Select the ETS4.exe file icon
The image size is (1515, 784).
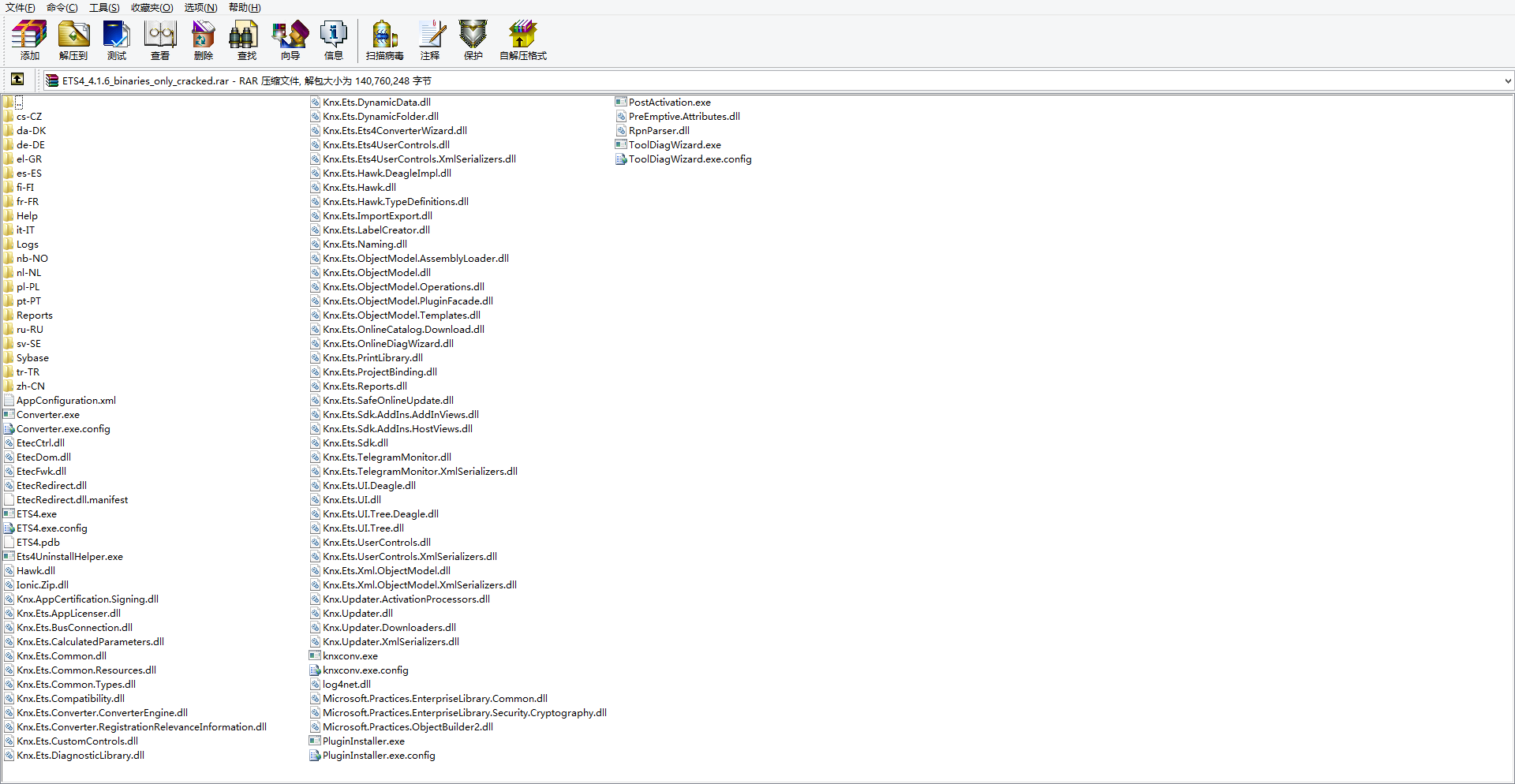click(x=9, y=514)
